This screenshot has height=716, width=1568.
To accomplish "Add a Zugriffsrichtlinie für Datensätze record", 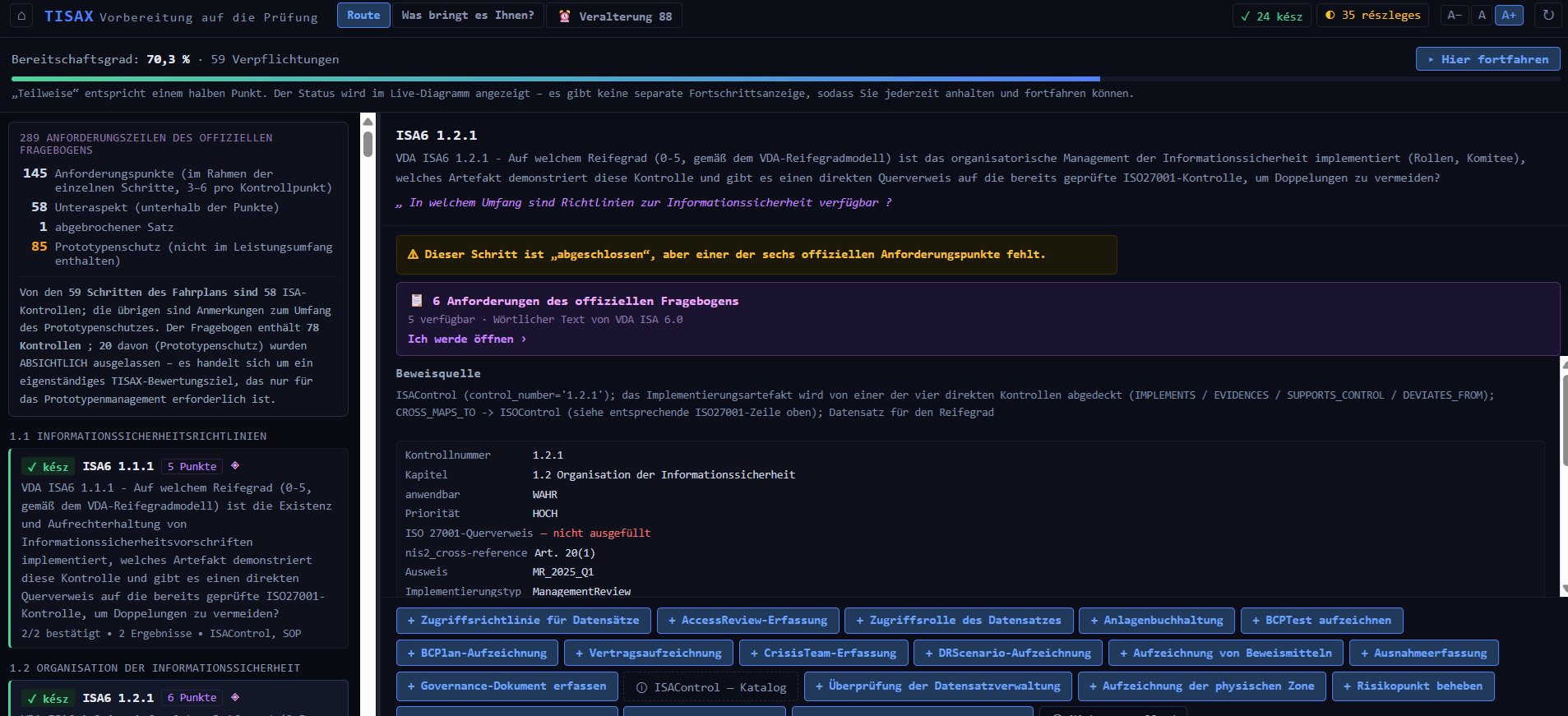I will coord(524,621).
